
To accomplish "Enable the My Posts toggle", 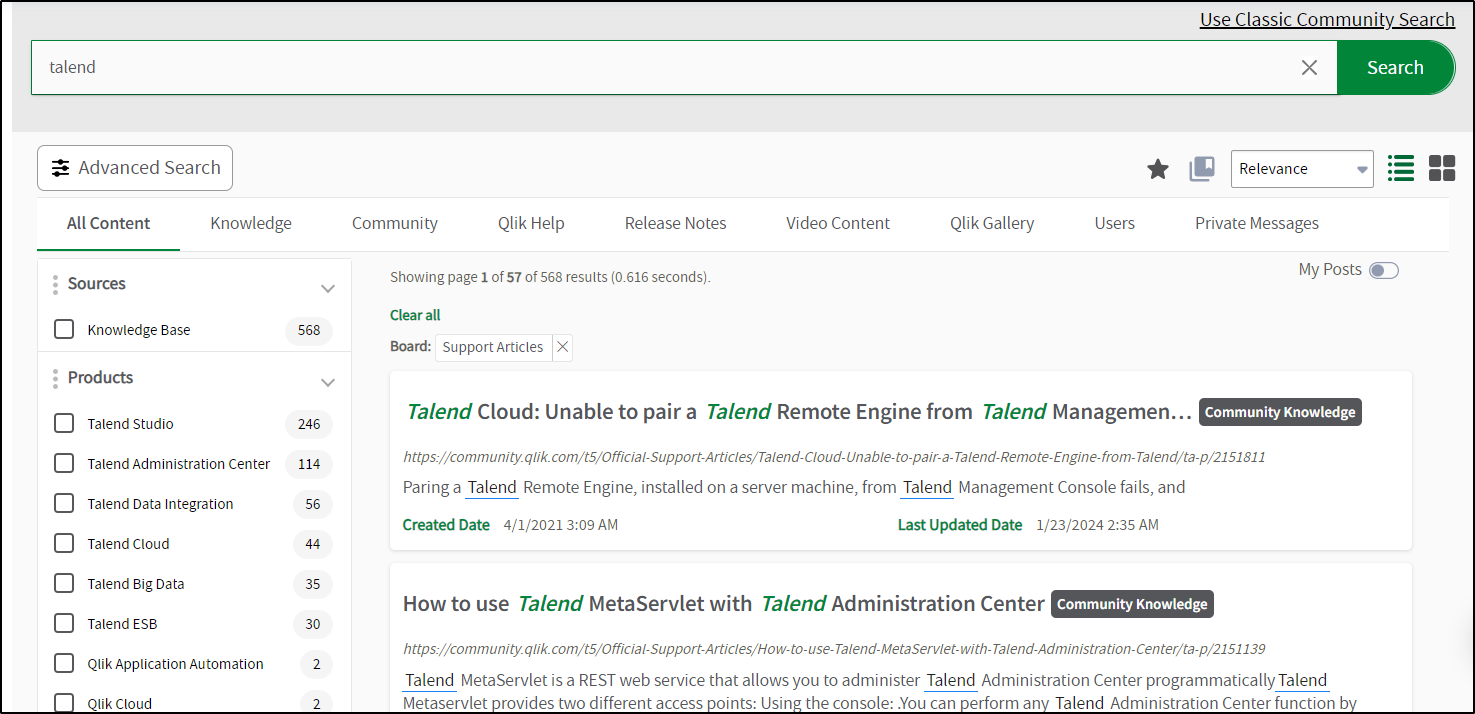I will (x=1384, y=270).
